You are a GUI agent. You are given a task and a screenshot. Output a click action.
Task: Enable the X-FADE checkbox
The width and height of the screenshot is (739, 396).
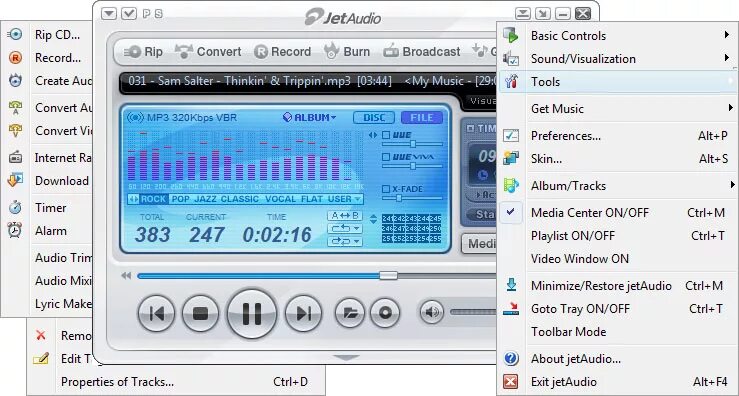(x=386, y=189)
